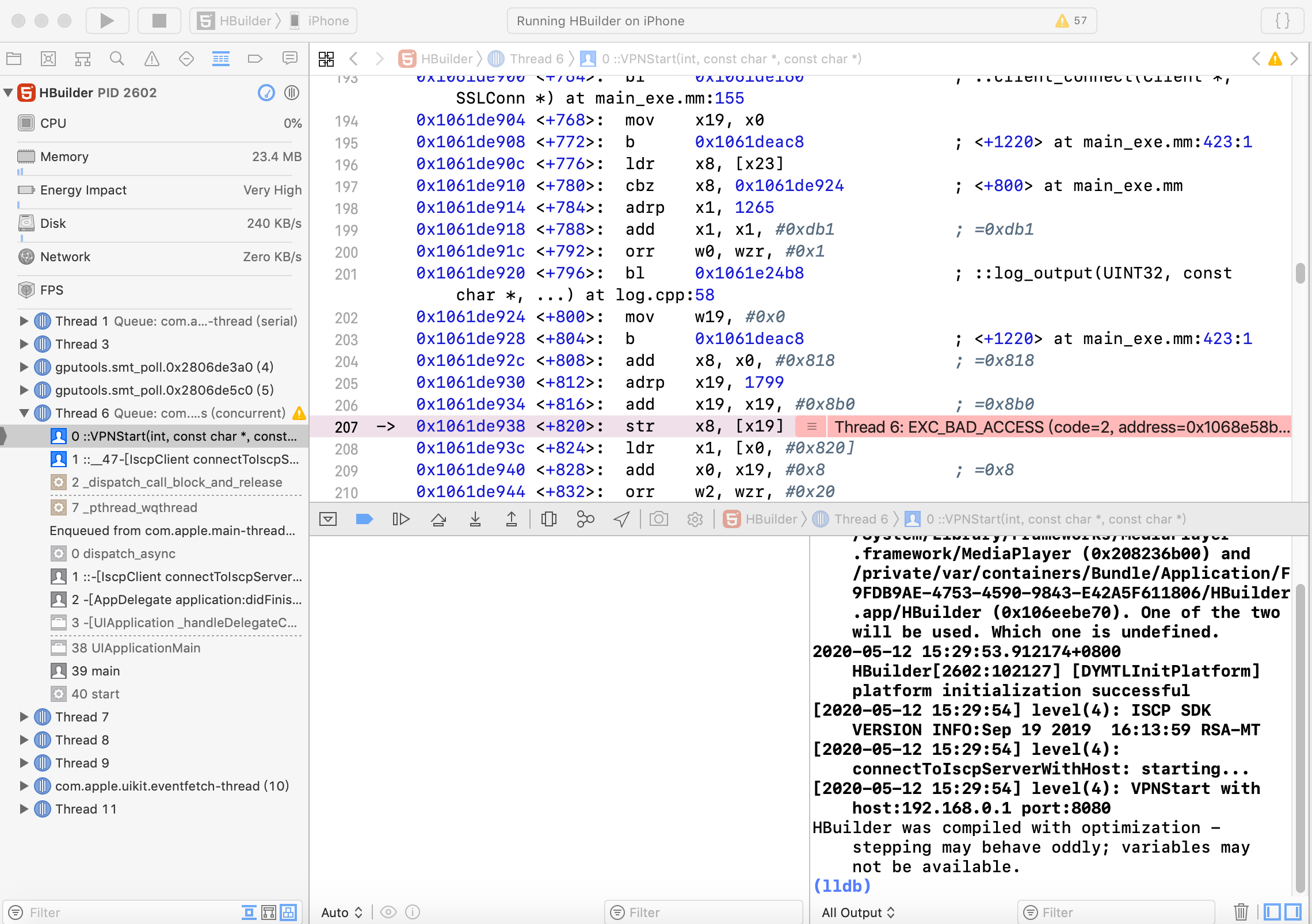Expand com.apple.uikit.eventfetch-thread (10)

click(x=24, y=786)
